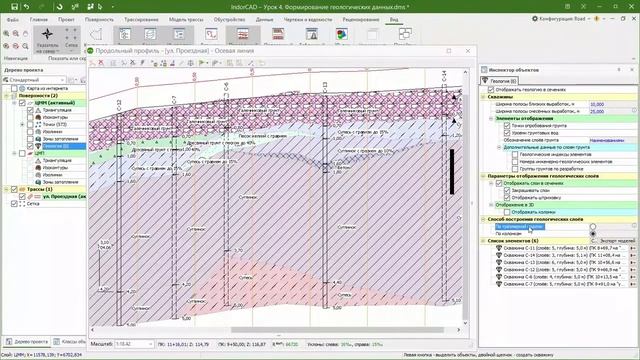Image resolution: width=640 pixels, height=360 pixels.
Task: Click the Undo arrow in title bar
Action: (27, 7)
